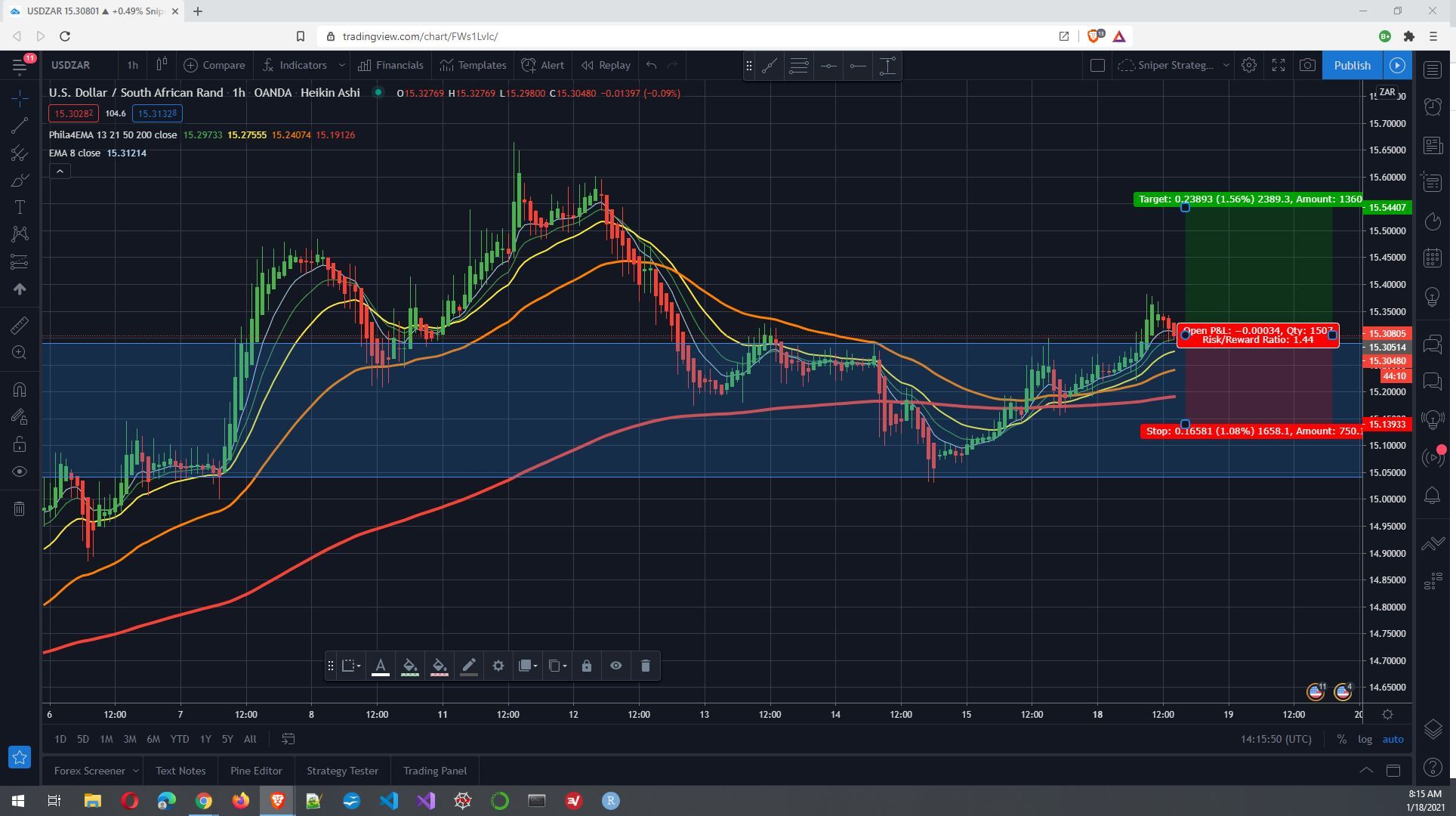Change the stop fill color swatch
Image resolution: width=1456 pixels, height=816 pixels.
(x=440, y=666)
